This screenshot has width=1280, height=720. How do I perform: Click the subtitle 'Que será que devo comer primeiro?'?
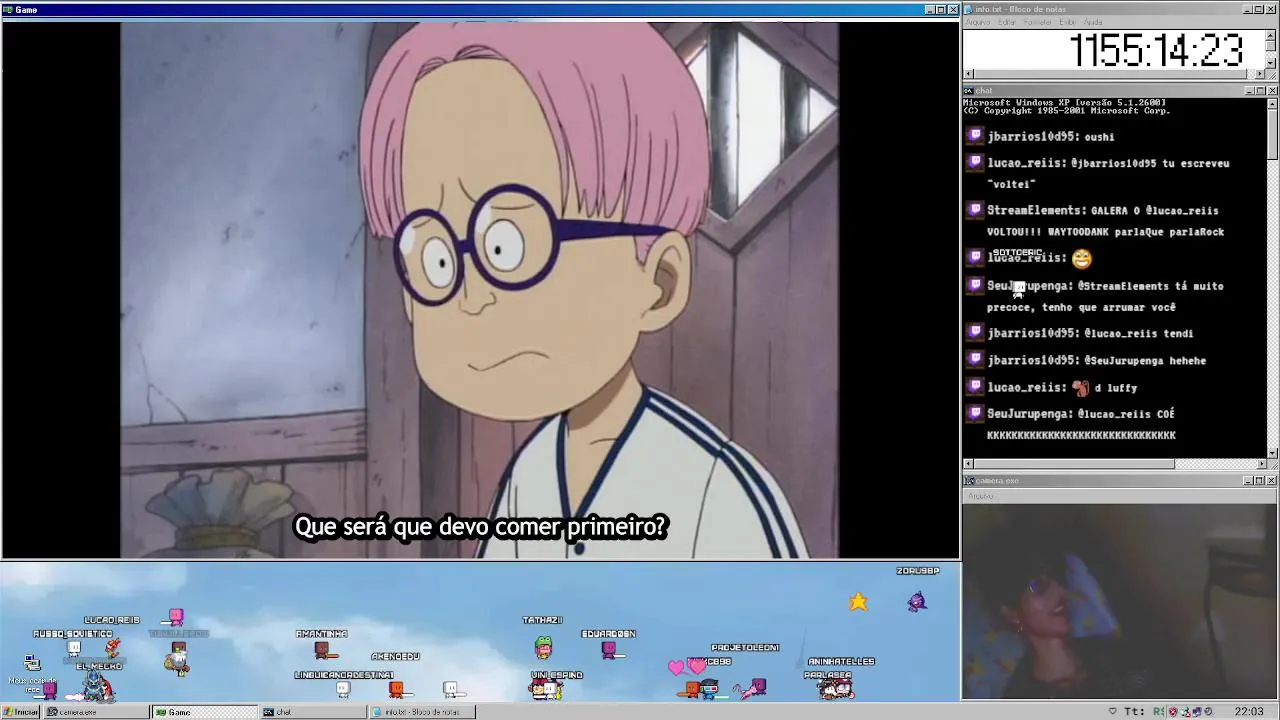point(480,527)
